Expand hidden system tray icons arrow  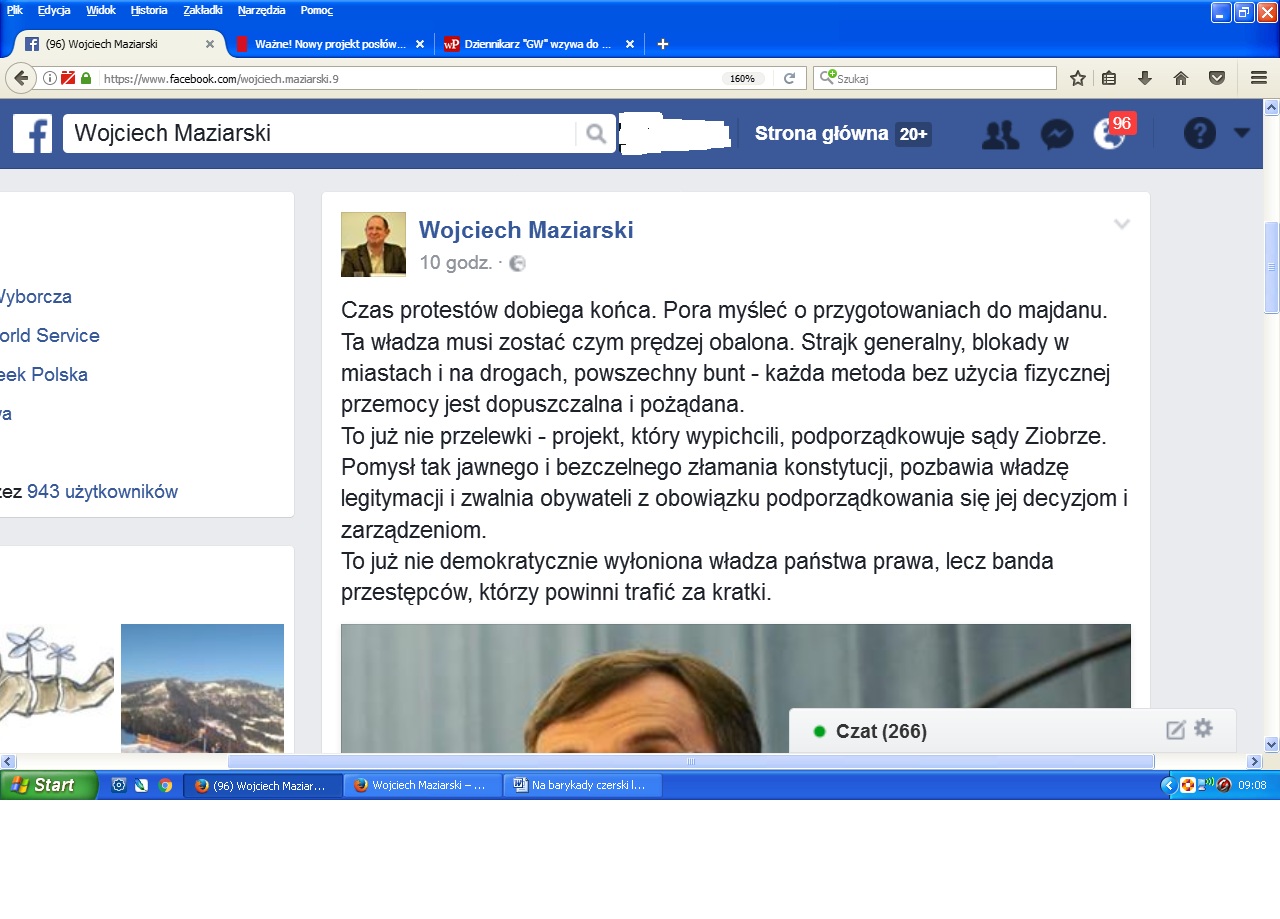pyautogui.click(x=1168, y=785)
